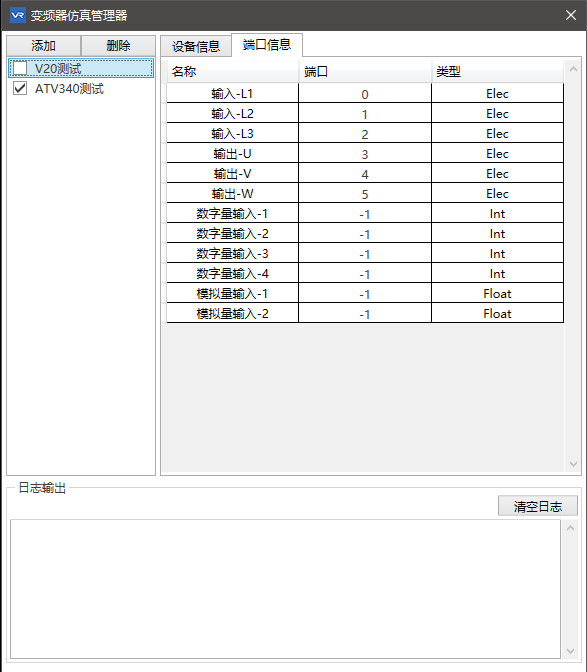Click the port table scroll-down arrow
Viewport: 587px width, 672px height.
[x=573, y=464]
